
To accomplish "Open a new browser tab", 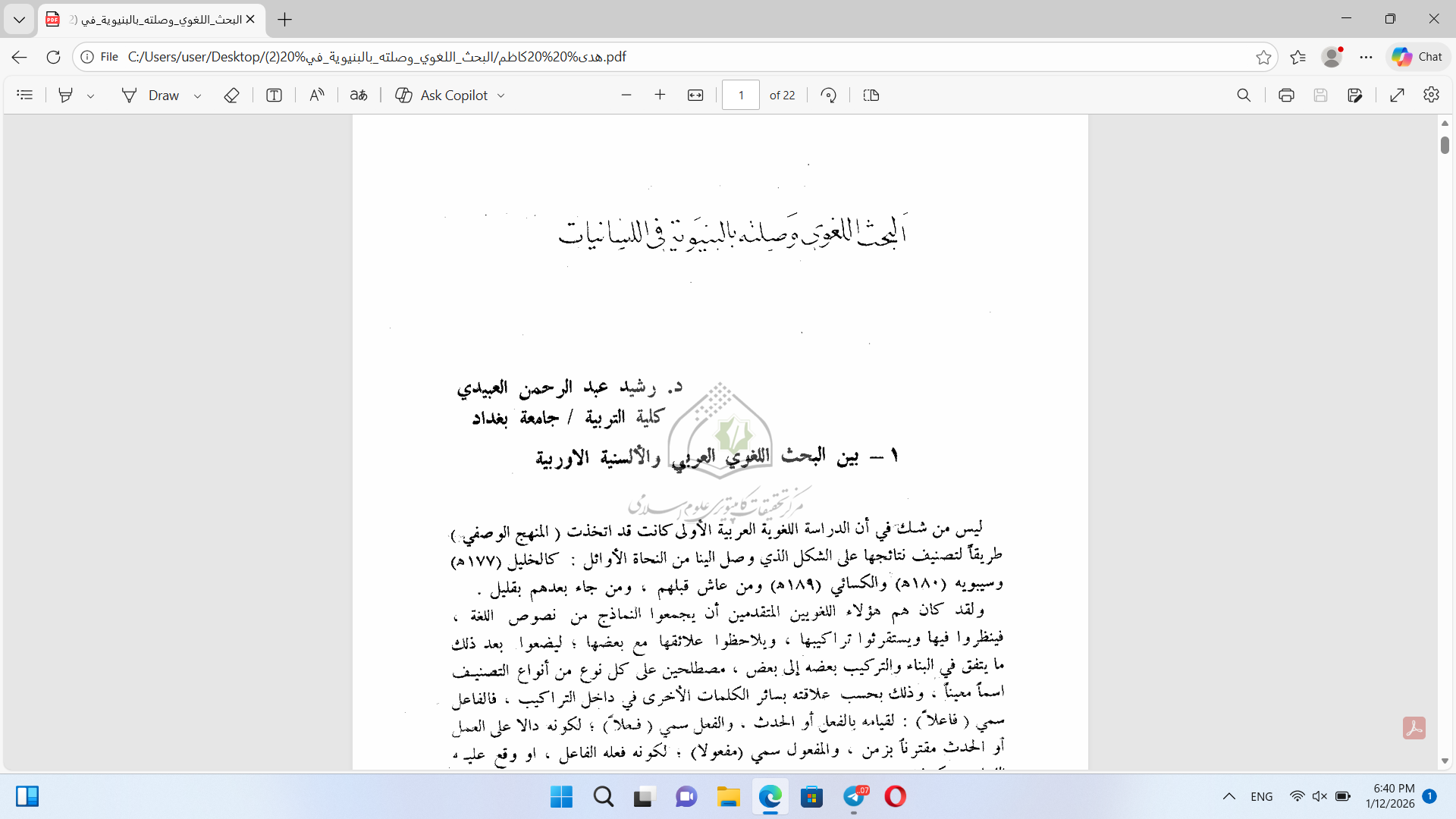I will (285, 20).
